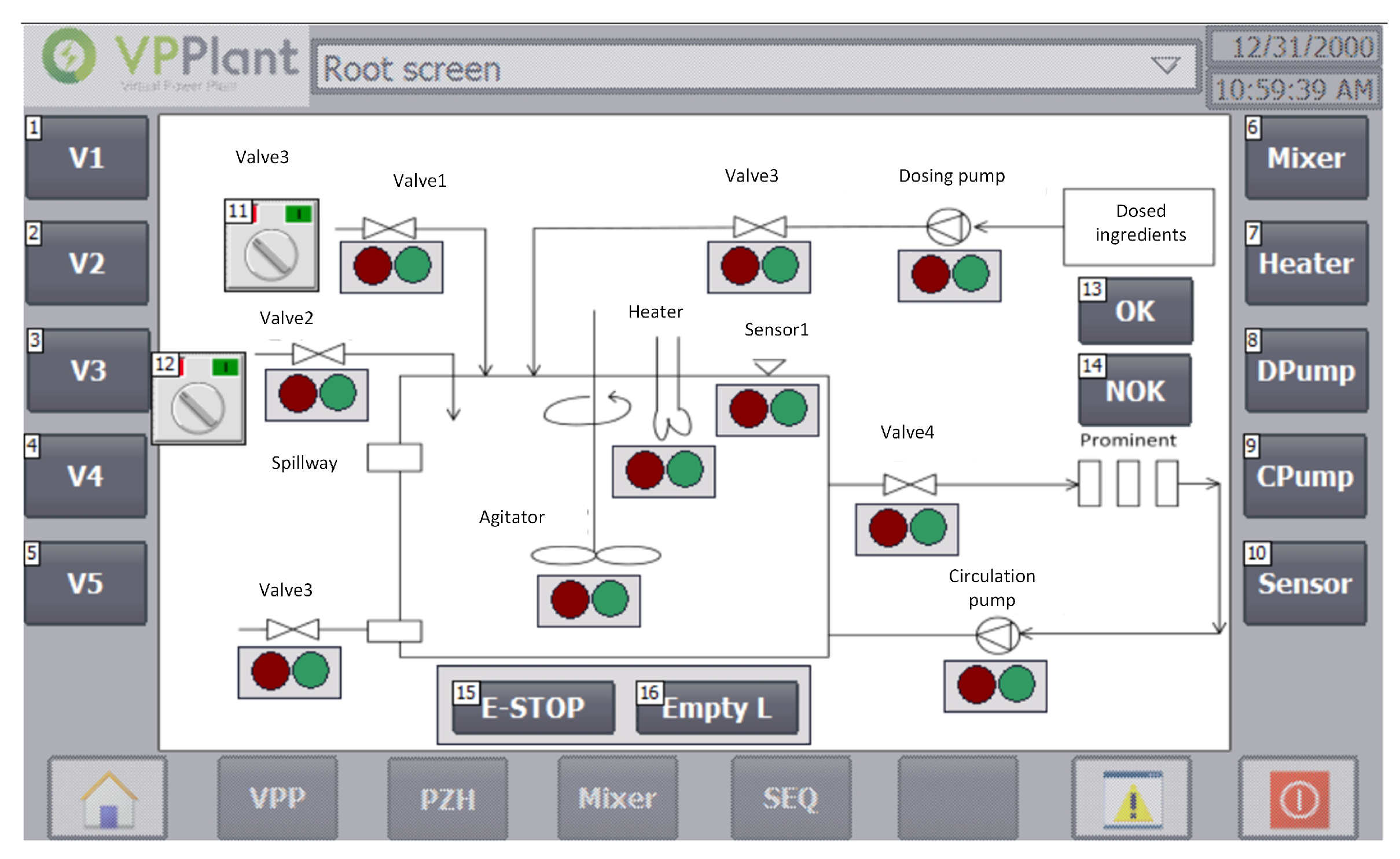Click the Dosed ingredients box
The height and width of the screenshot is (859, 1400).
coord(1138,226)
